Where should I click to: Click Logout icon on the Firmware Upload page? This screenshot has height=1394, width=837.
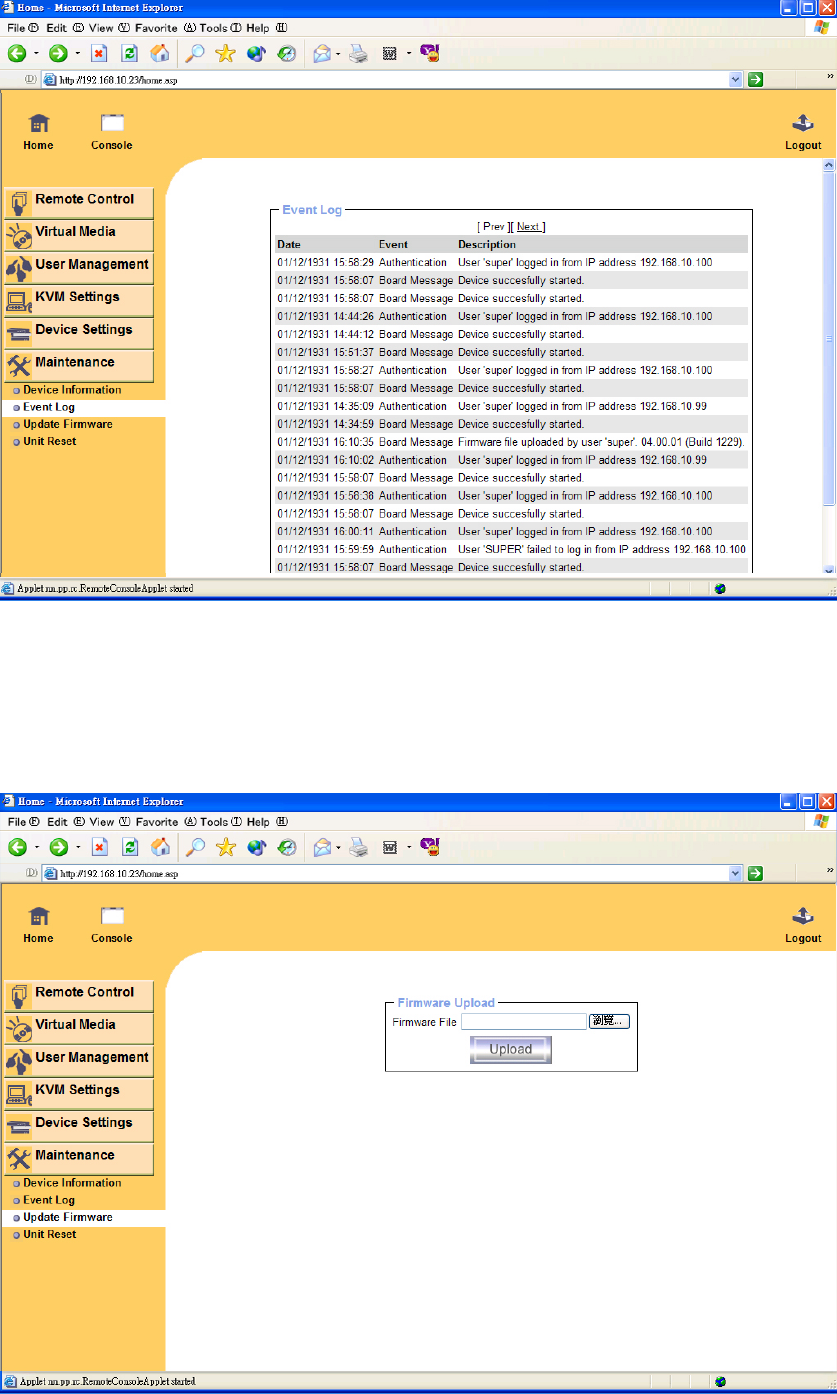(x=803, y=924)
